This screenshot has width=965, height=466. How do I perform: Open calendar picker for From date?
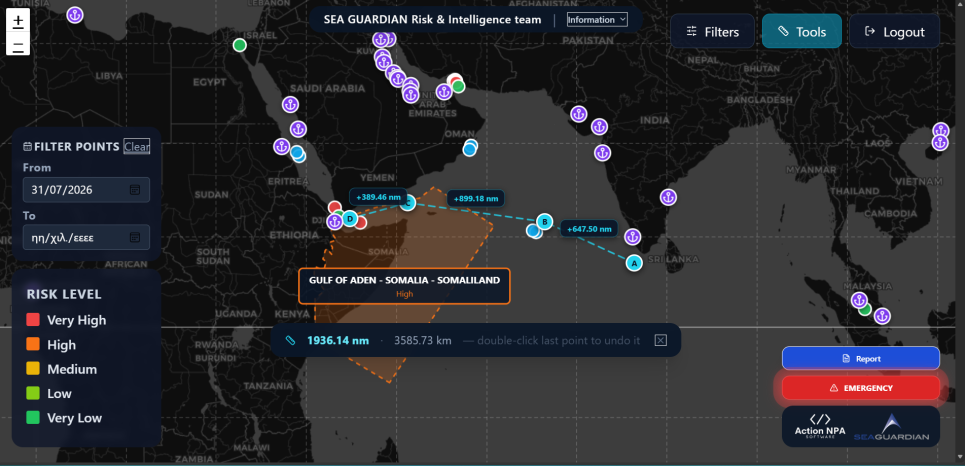tap(135, 190)
